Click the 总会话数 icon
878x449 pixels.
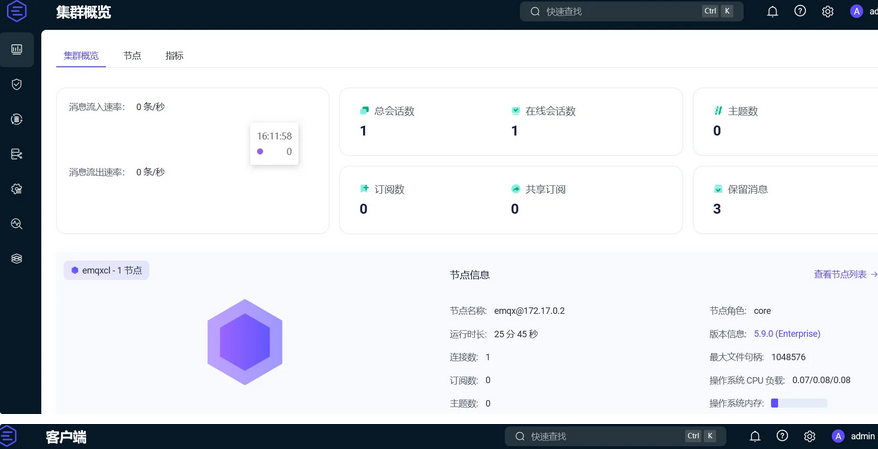coord(365,111)
